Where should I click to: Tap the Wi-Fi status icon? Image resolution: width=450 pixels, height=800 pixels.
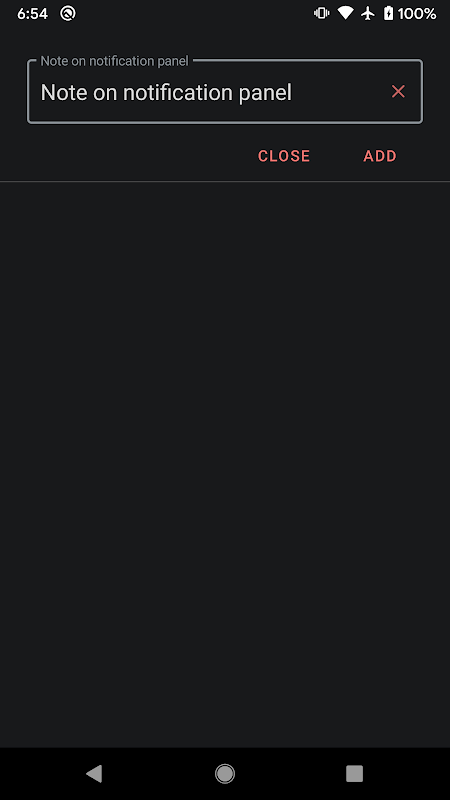coord(345,14)
